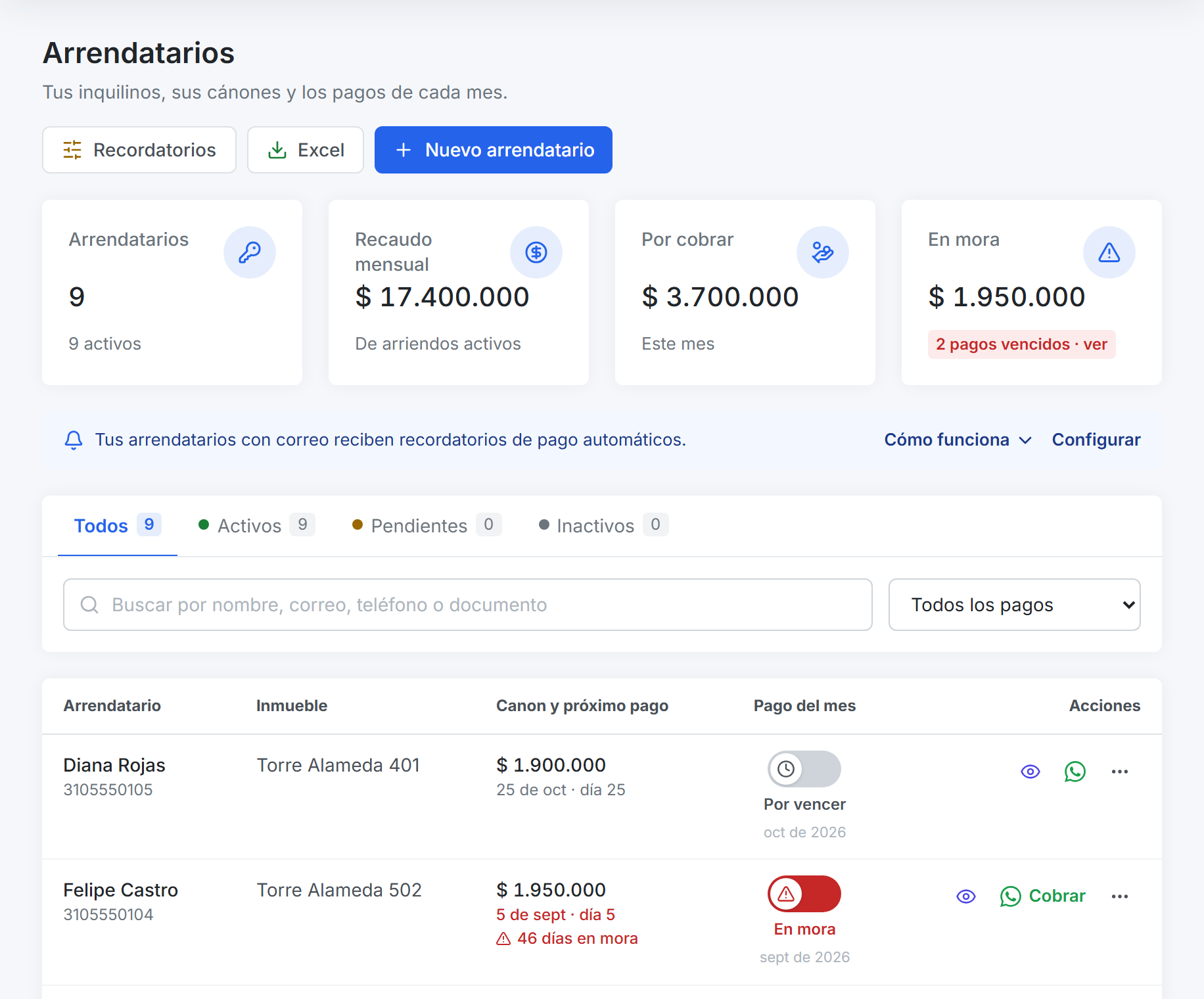Click the magnifier icon in the search box
Viewport: 1204px width, 999px height.
89,605
